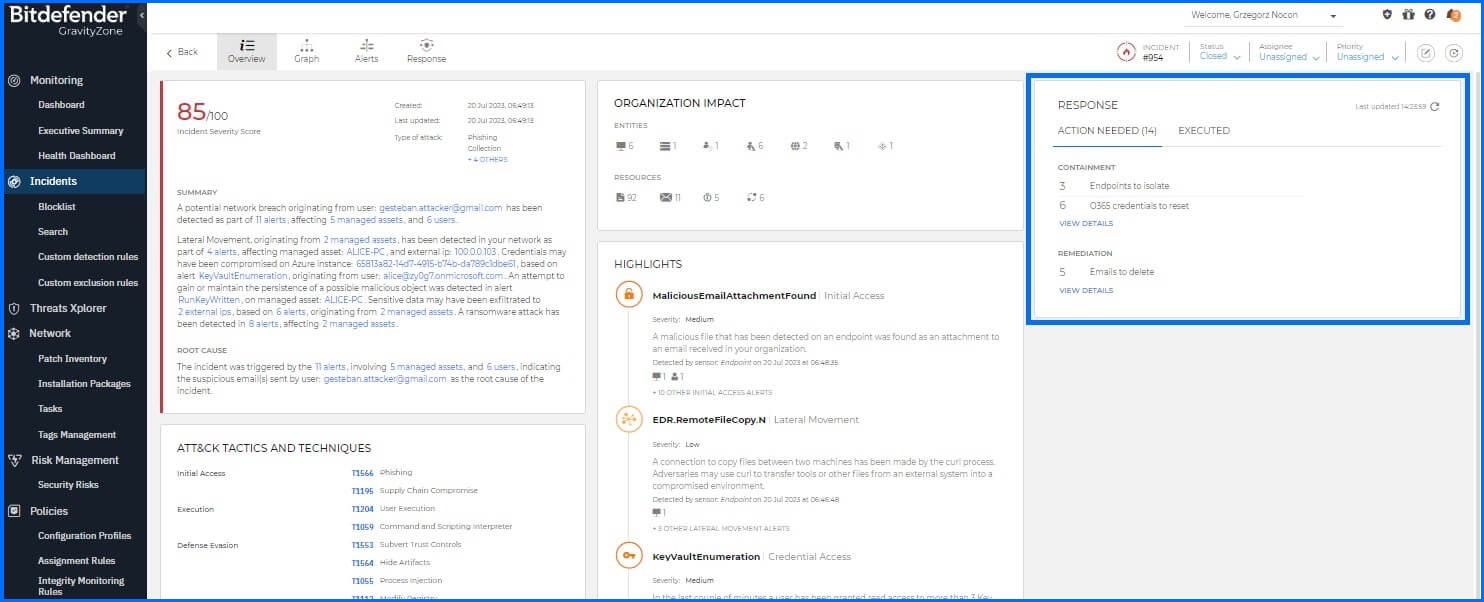The width and height of the screenshot is (1484, 602).
Task: Switch to the Overview tab
Action: [247, 51]
